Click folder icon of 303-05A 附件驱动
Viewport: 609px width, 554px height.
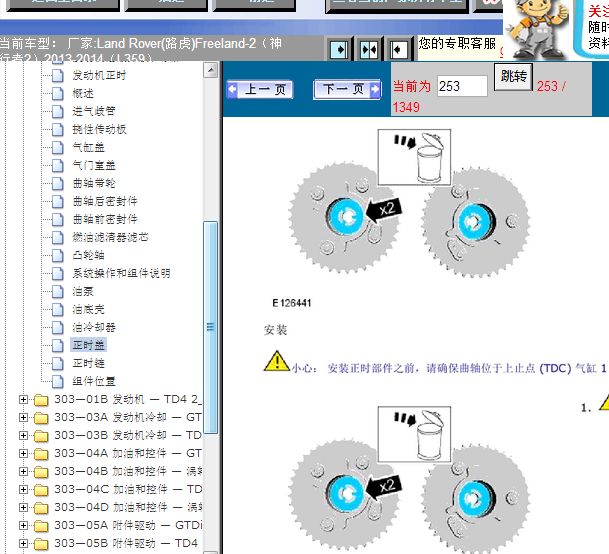41,526
